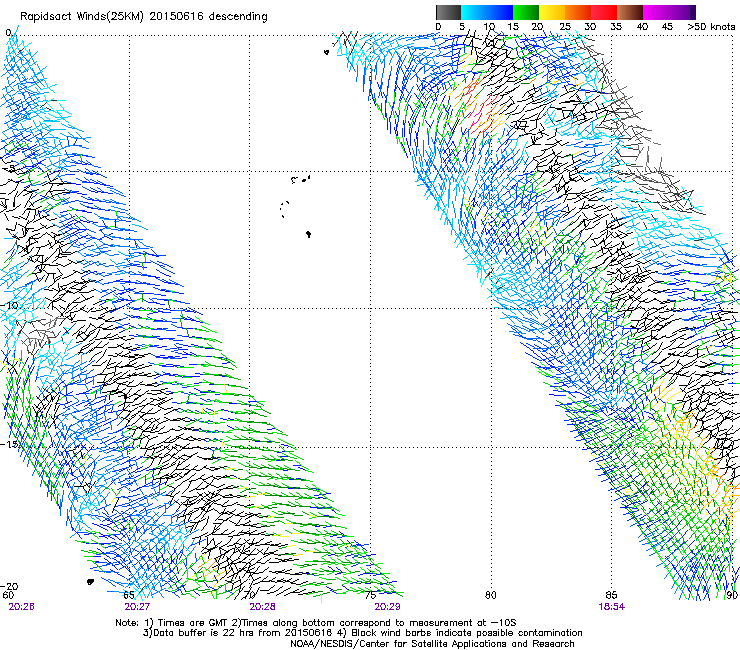740x650 pixels.
Task: Click the "NOAA/NESDIS/Center for Satellite Applications" credit line
Action: click(432, 644)
